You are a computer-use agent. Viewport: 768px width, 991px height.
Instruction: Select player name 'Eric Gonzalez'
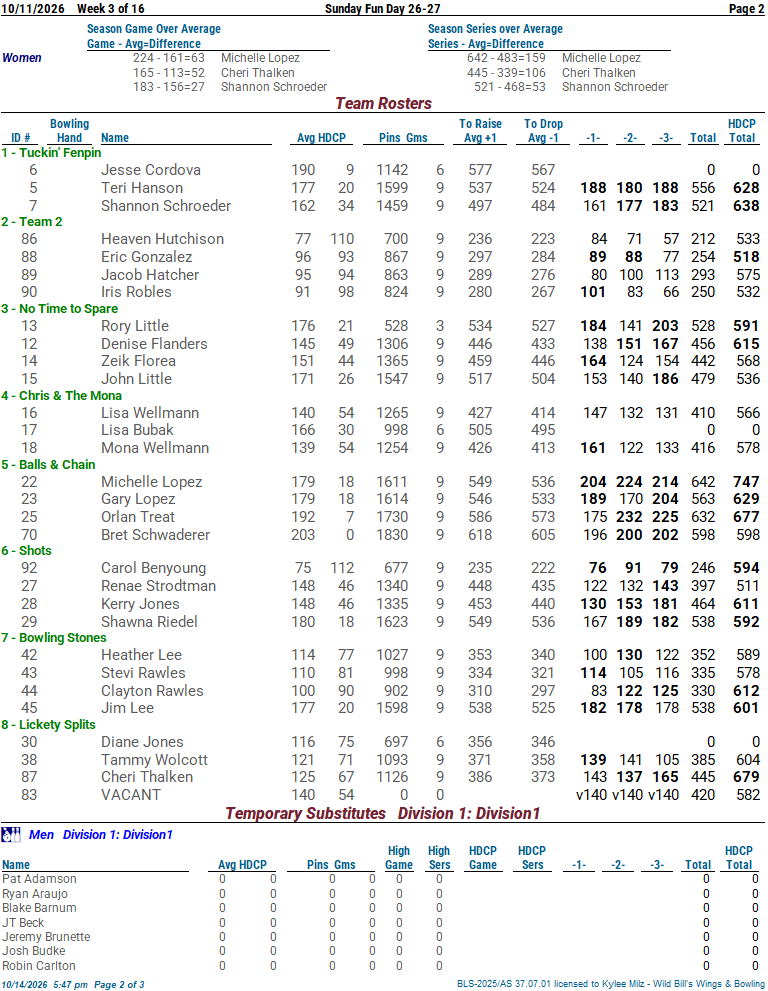point(147,257)
